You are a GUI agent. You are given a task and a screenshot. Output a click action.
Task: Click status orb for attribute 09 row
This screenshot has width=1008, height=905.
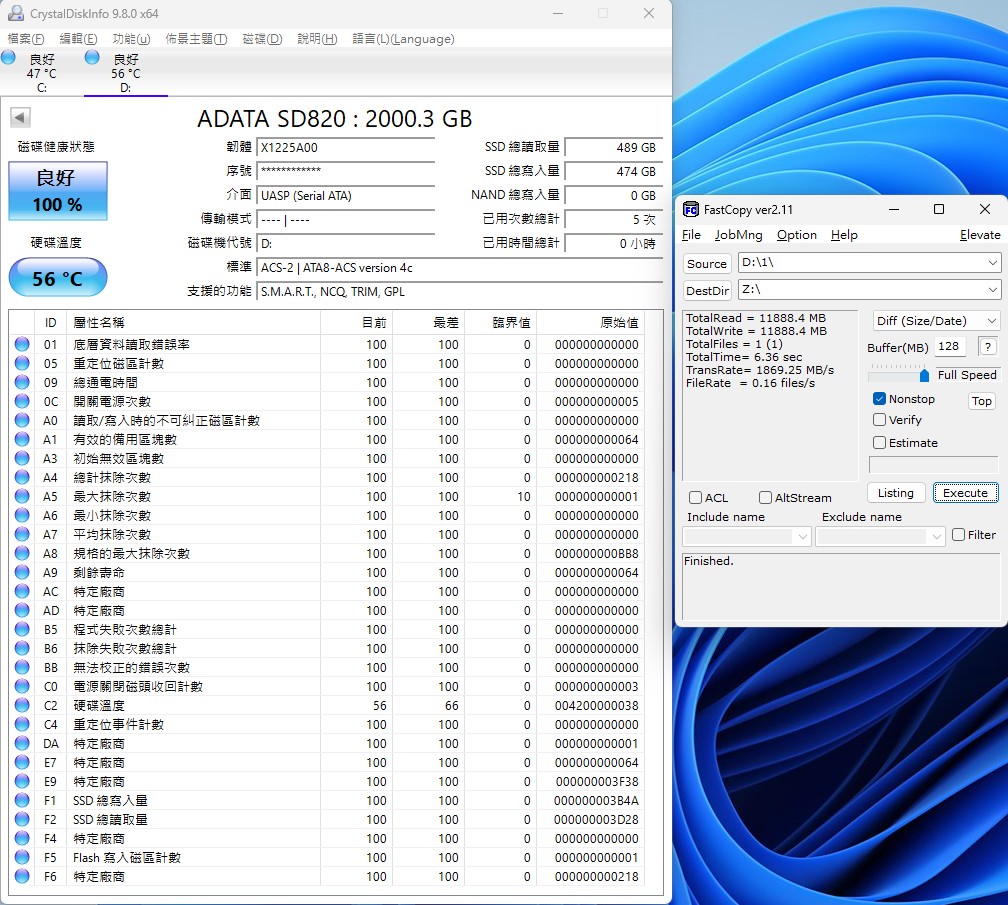coord(22,382)
